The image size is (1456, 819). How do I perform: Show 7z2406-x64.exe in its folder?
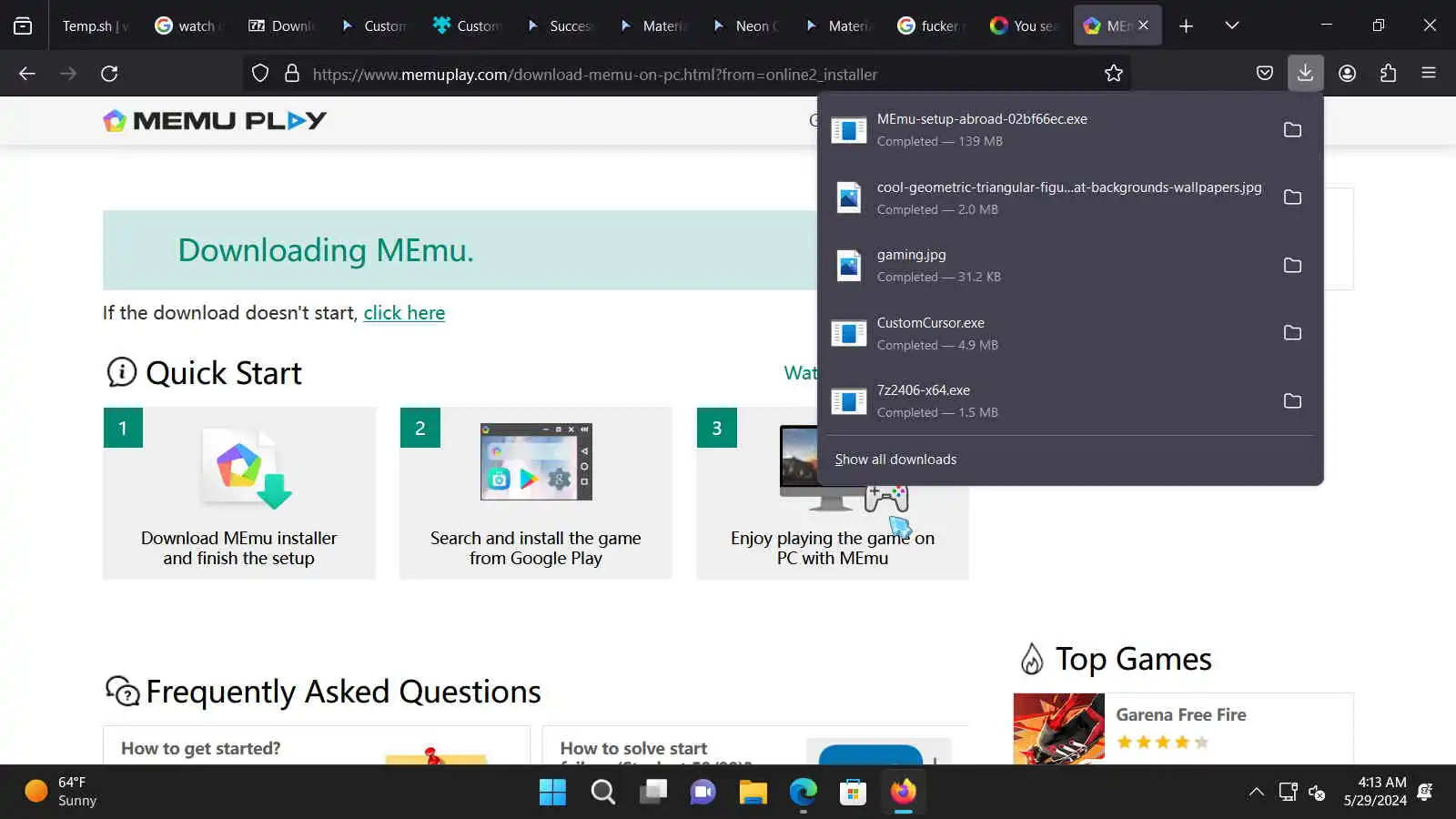pyautogui.click(x=1292, y=401)
